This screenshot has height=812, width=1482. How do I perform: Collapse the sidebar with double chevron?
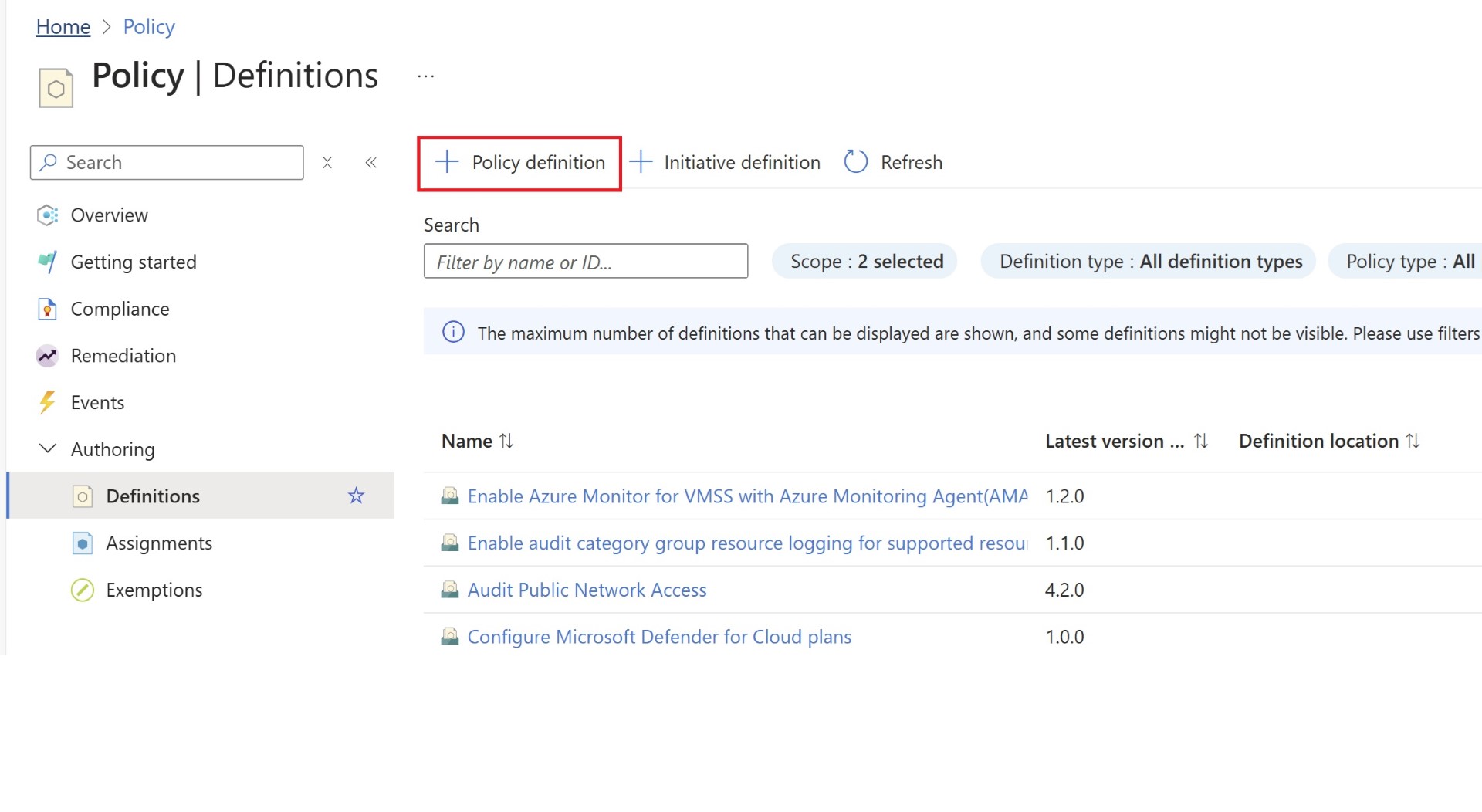(x=371, y=163)
